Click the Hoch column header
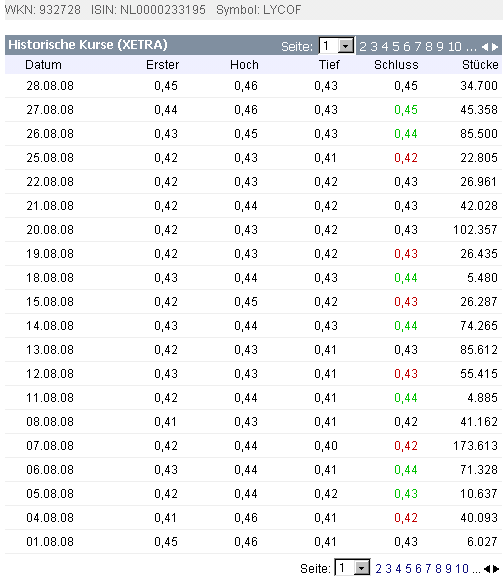This screenshot has width=503, height=581. [x=244, y=65]
